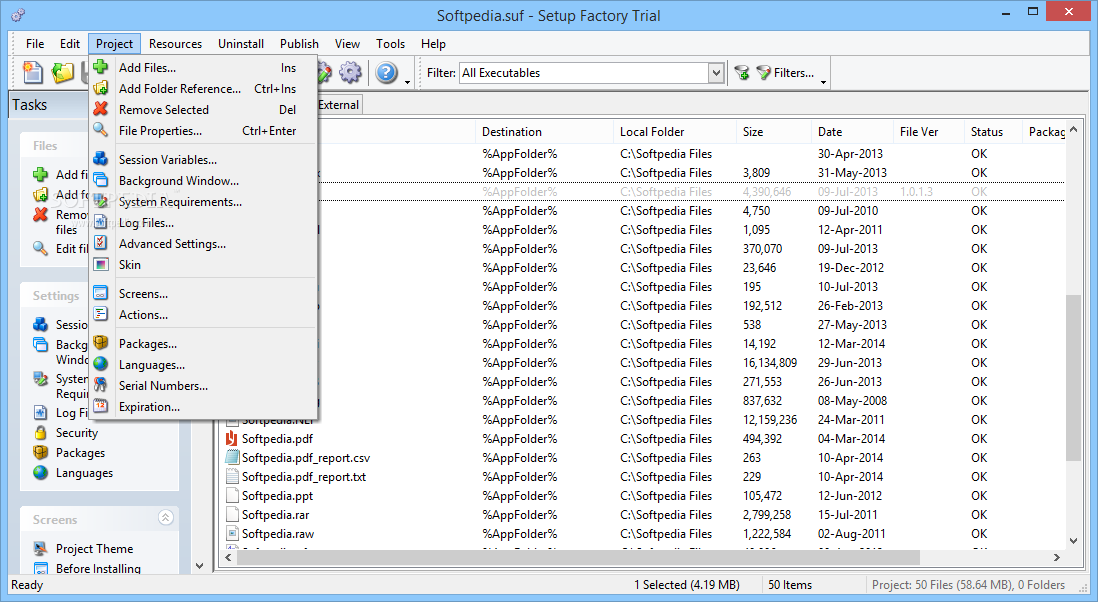Click the Languages globe menu icon

point(101,364)
